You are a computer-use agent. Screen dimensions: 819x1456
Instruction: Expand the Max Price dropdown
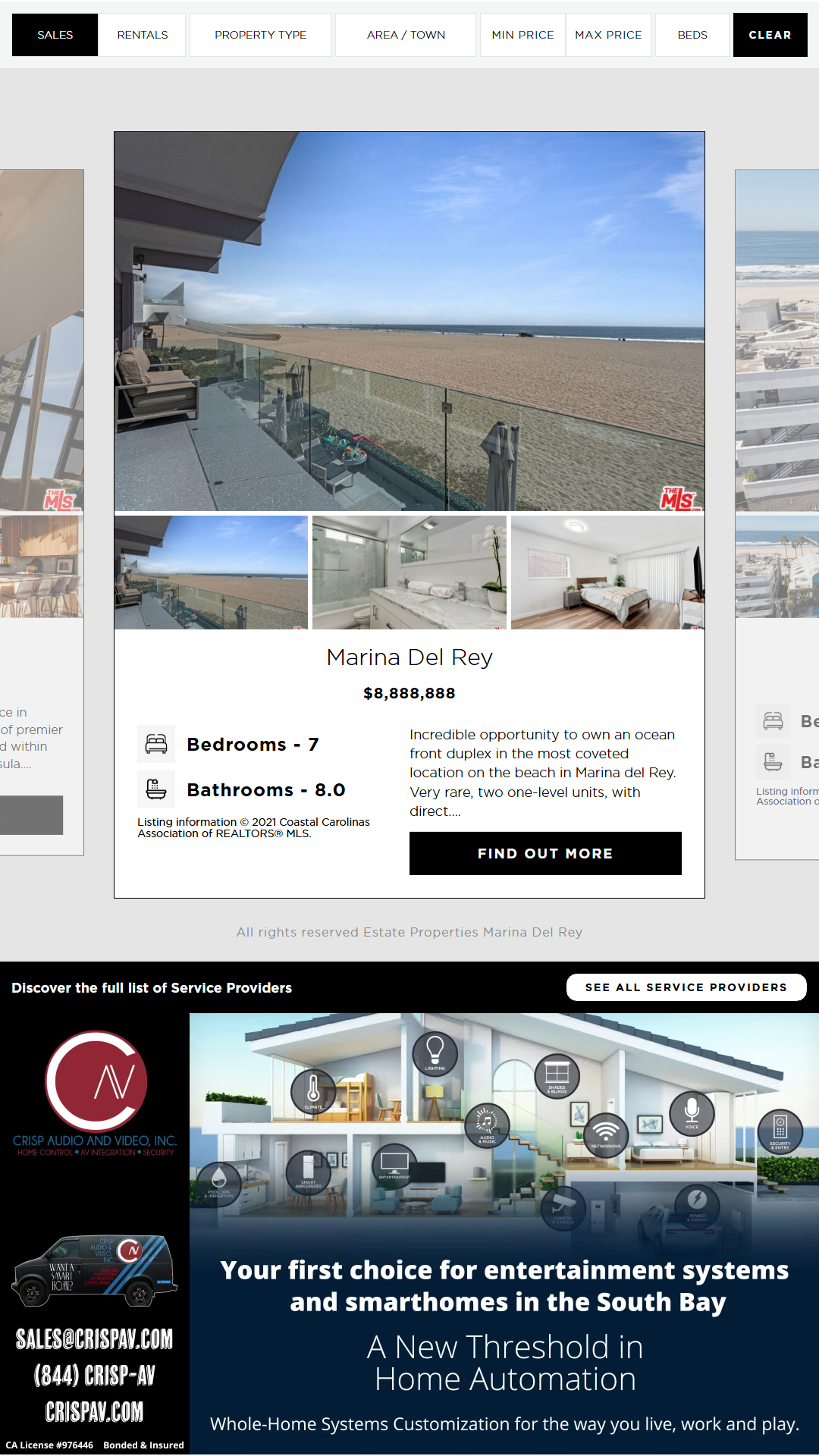point(608,35)
